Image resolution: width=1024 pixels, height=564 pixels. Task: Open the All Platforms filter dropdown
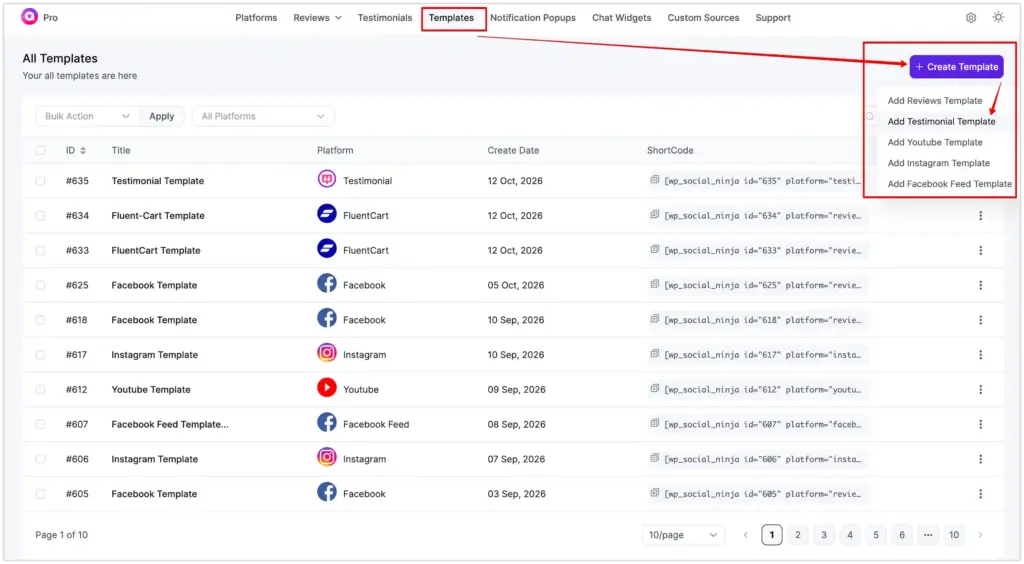click(x=263, y=116)
